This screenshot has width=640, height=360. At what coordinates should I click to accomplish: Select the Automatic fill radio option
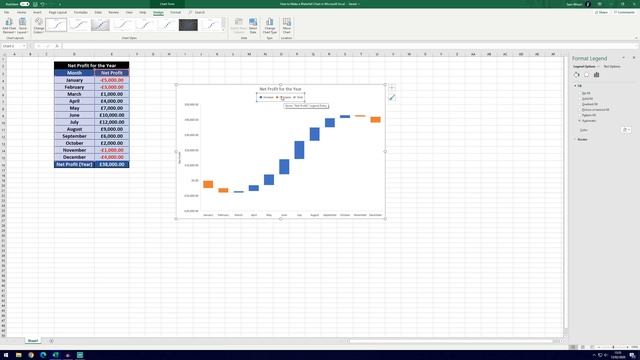point(580,121)
